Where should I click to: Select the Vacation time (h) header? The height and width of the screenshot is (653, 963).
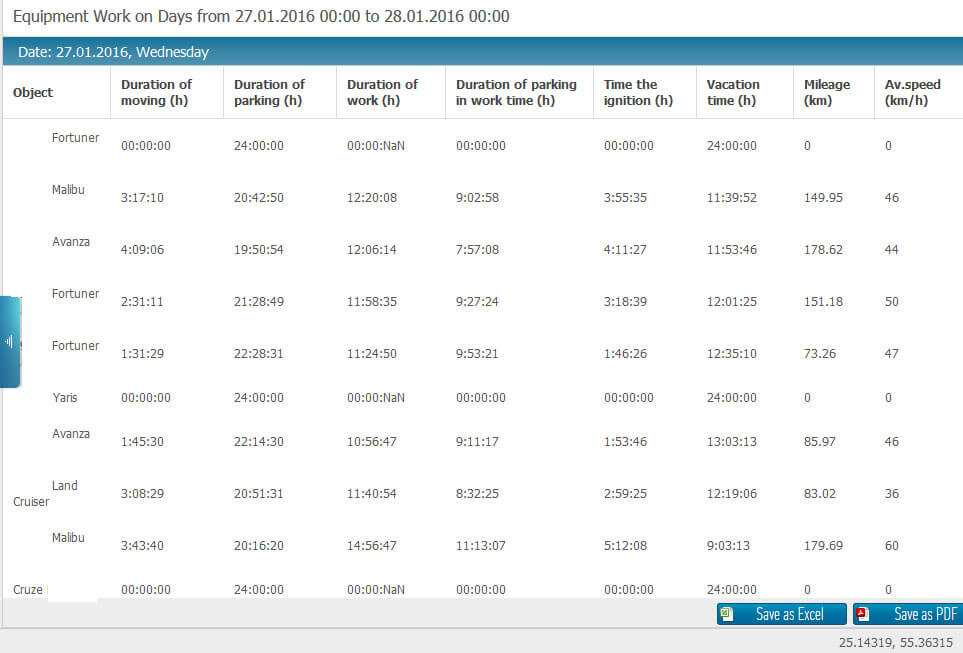(x=733, y=93)
